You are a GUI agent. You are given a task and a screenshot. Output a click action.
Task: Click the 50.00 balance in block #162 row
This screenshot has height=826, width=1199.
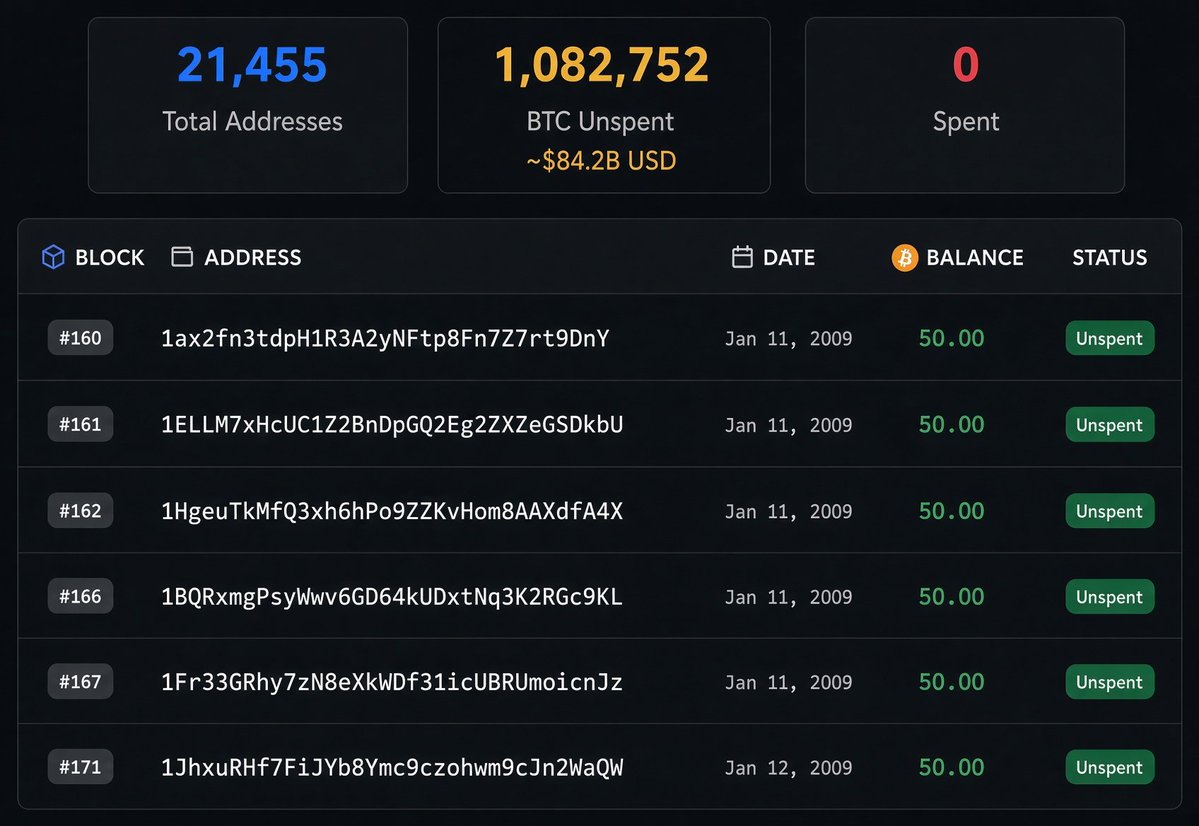coord(951,511)
